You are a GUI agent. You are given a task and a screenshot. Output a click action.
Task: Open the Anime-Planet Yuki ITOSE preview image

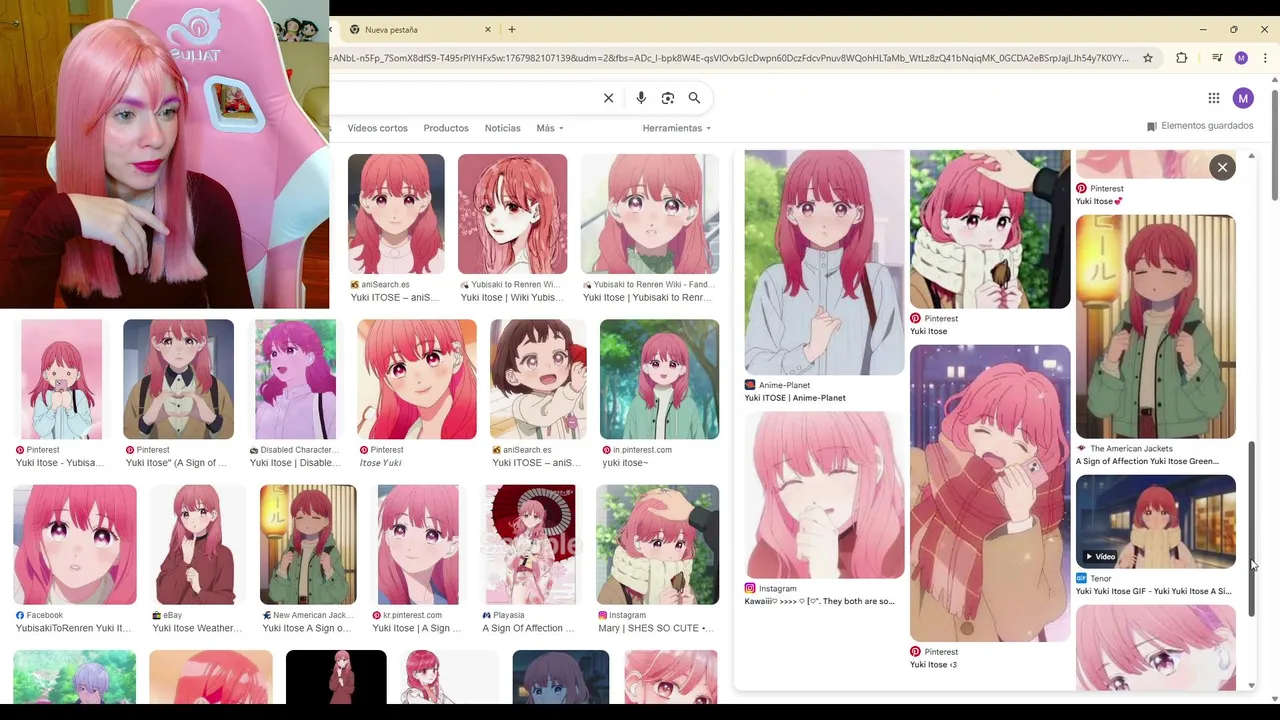(824, 262)
